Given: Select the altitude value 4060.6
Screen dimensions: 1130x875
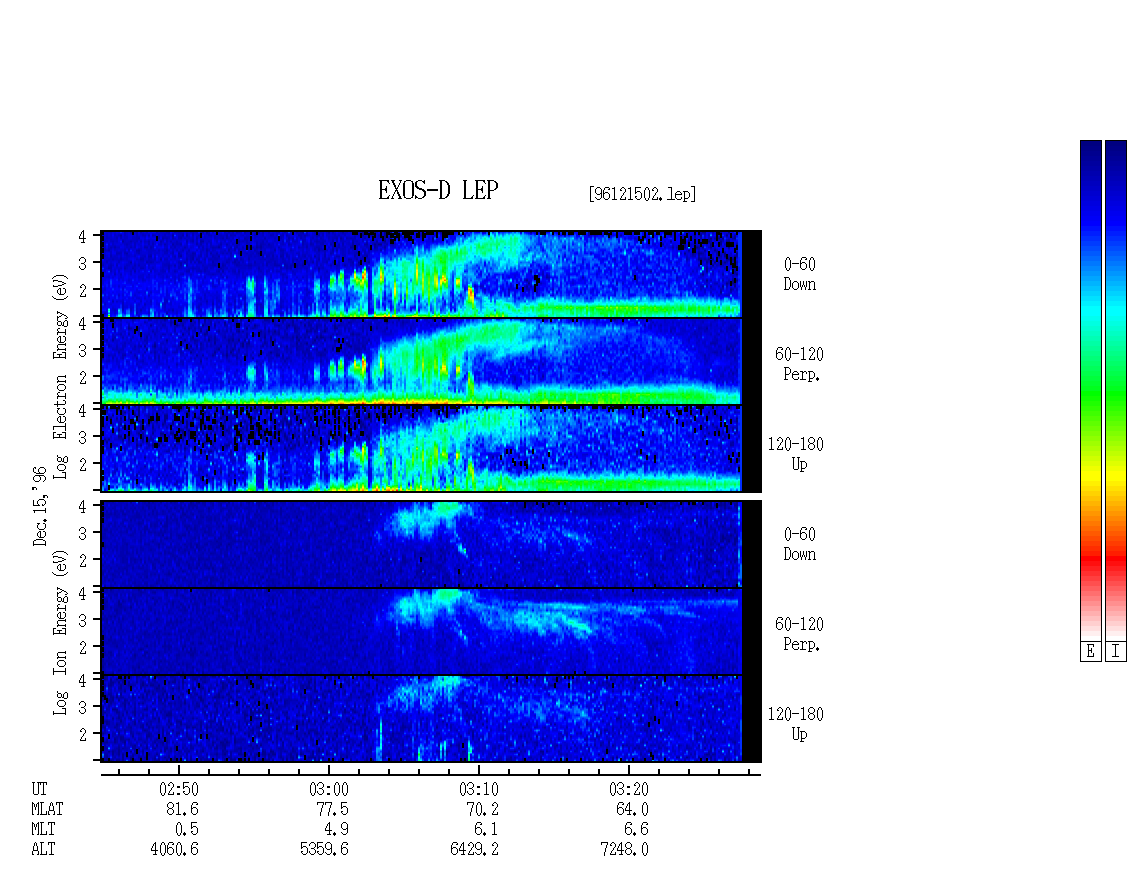Looking at the screenshot, I should [x=174, y=849].
